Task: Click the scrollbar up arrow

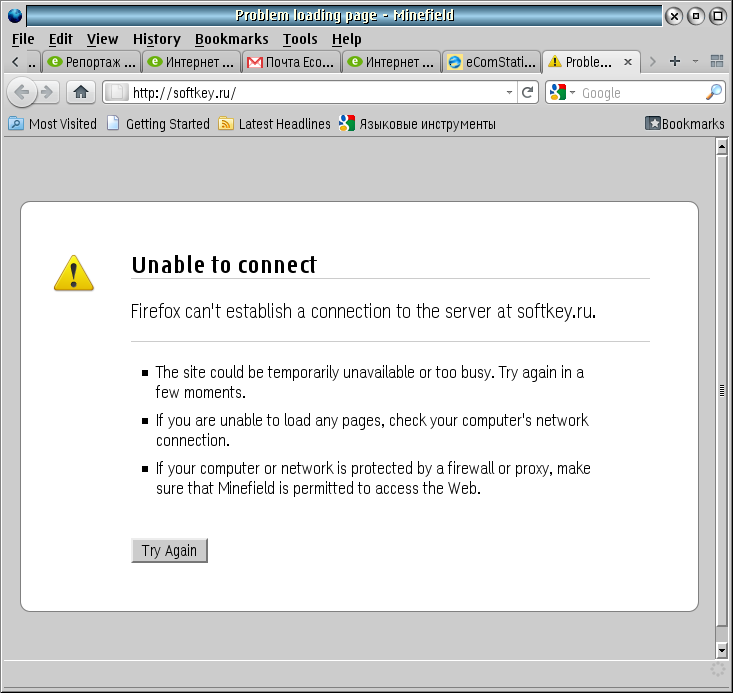Action: [x=722, y=147]
